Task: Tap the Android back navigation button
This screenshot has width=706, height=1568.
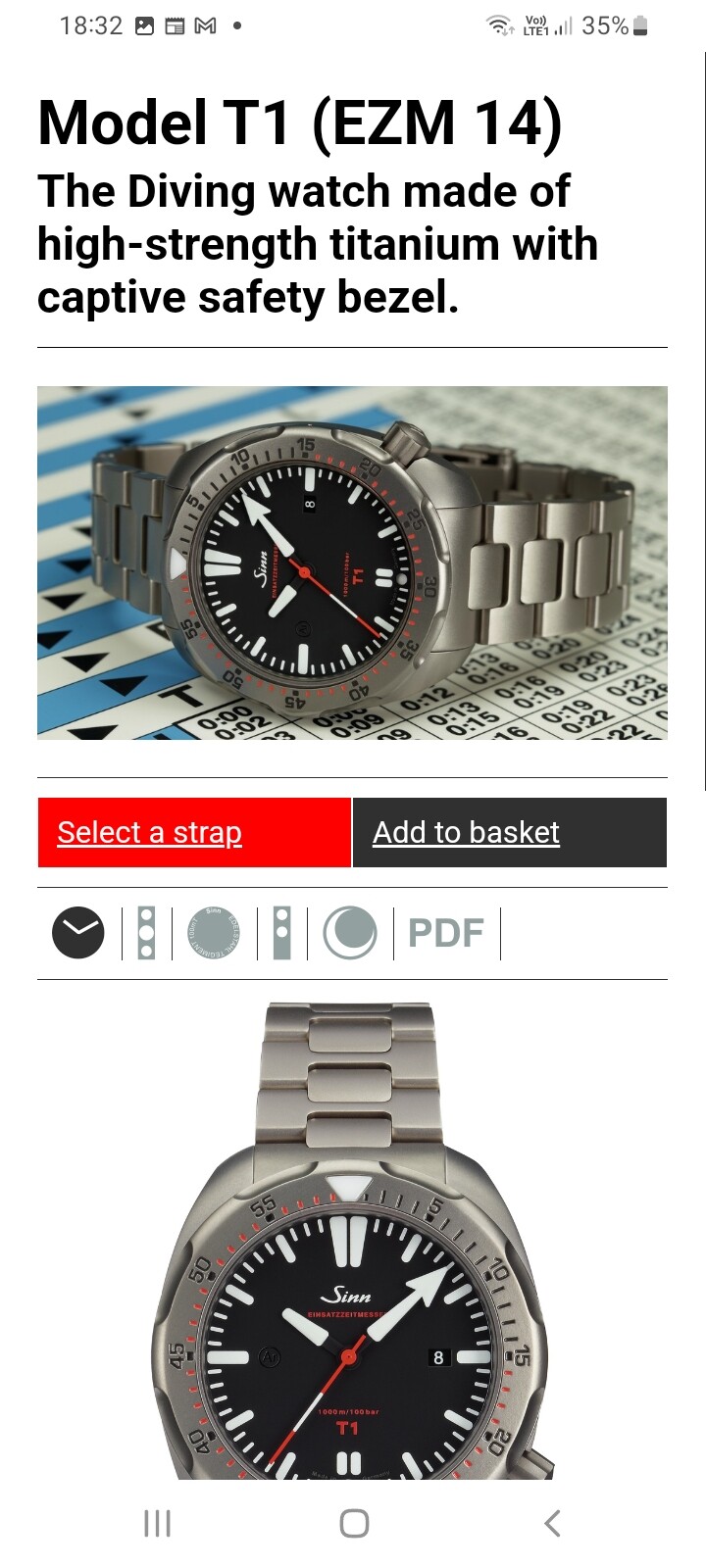Action: [x=552, y=1523]
